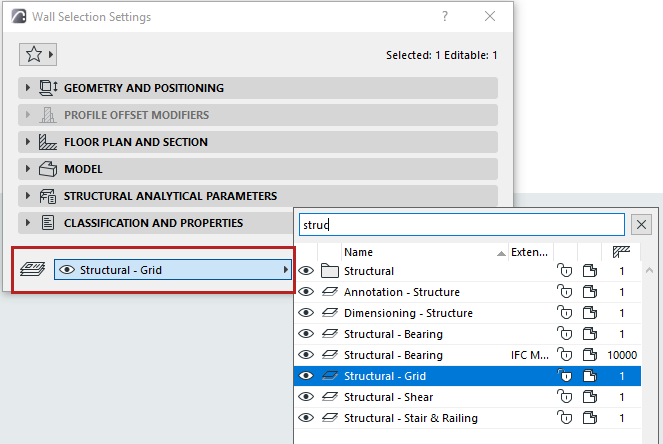Viewport: 663px width, 444px height.
Task: Click the solid-model icon for Annotation - Structure
Action: tap(592, 292)
